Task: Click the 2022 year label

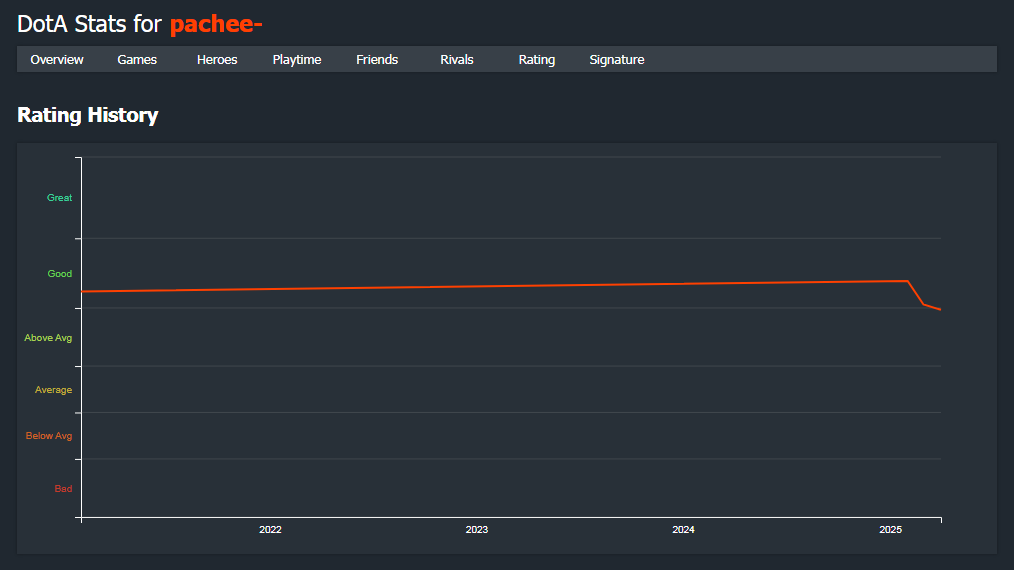Action: 270,529
